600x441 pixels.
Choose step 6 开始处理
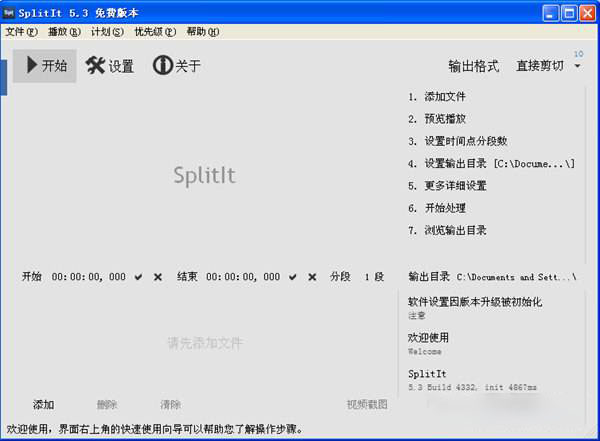(x=437, y=208)
